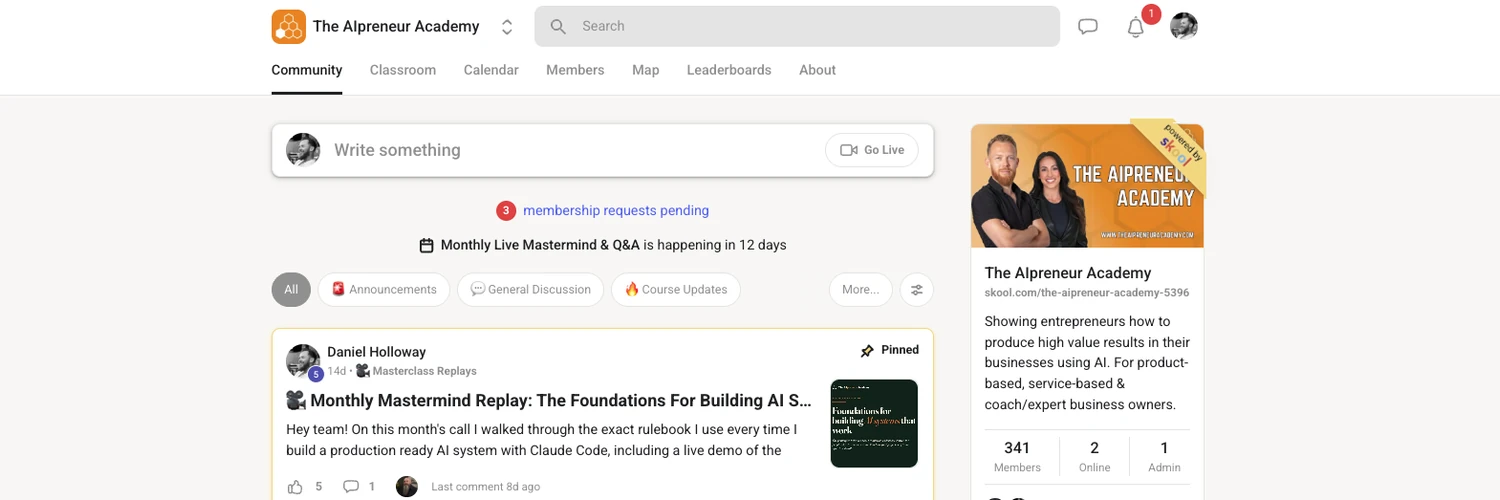Open the Map tab

click(646, 70)
